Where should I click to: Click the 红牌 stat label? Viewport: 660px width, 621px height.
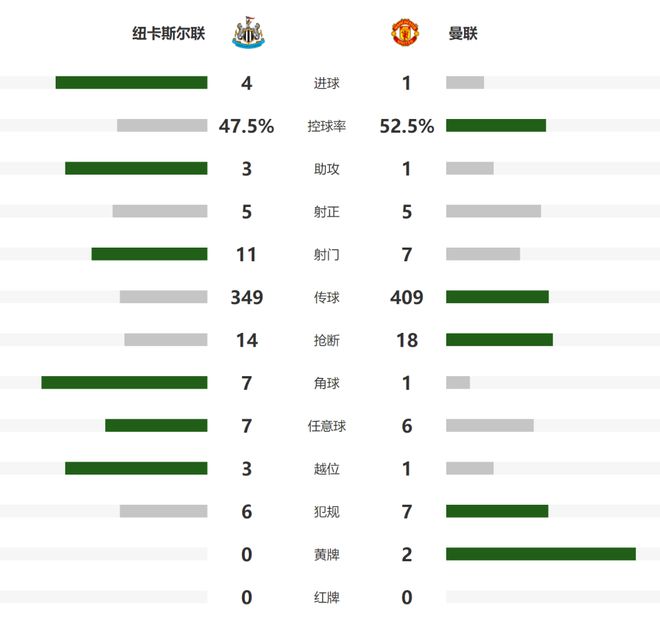click(x=326, y=597)
